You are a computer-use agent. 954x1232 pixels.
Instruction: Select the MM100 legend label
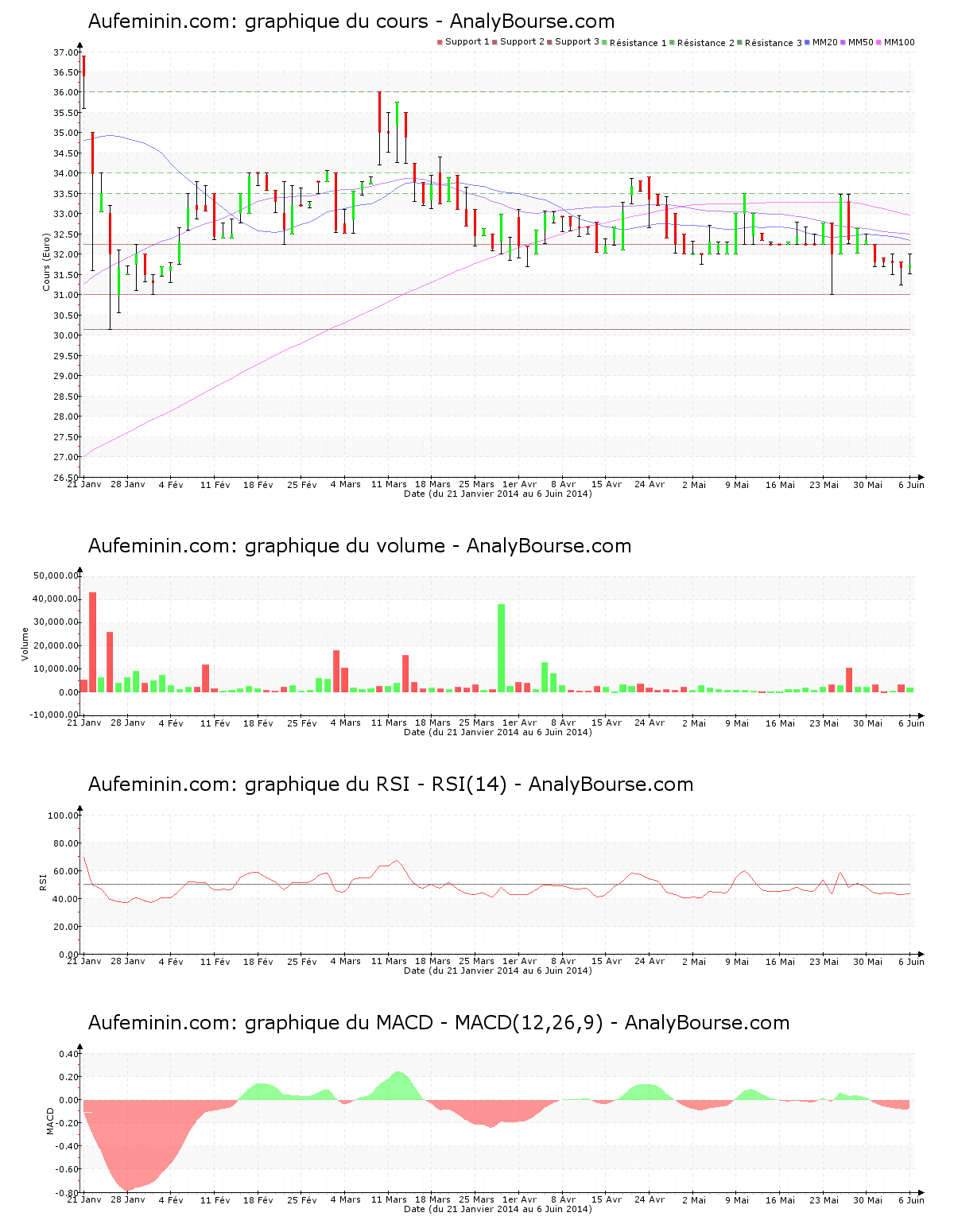[900, 42]
